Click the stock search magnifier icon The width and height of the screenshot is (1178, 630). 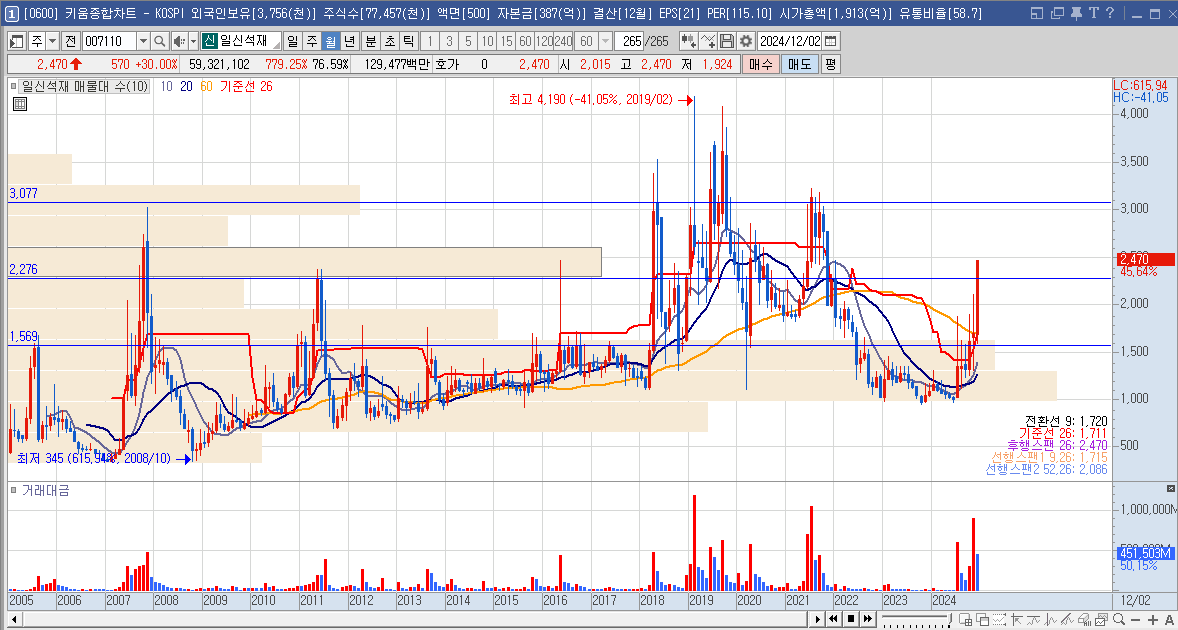pyautogui.click(x=160, y=41)
